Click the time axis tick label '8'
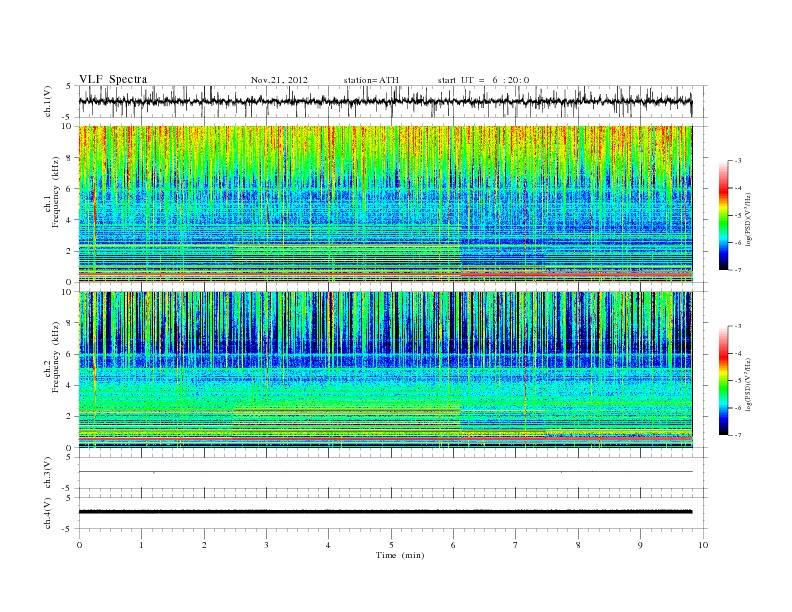 pyautogui.click(x=578, y=545)
